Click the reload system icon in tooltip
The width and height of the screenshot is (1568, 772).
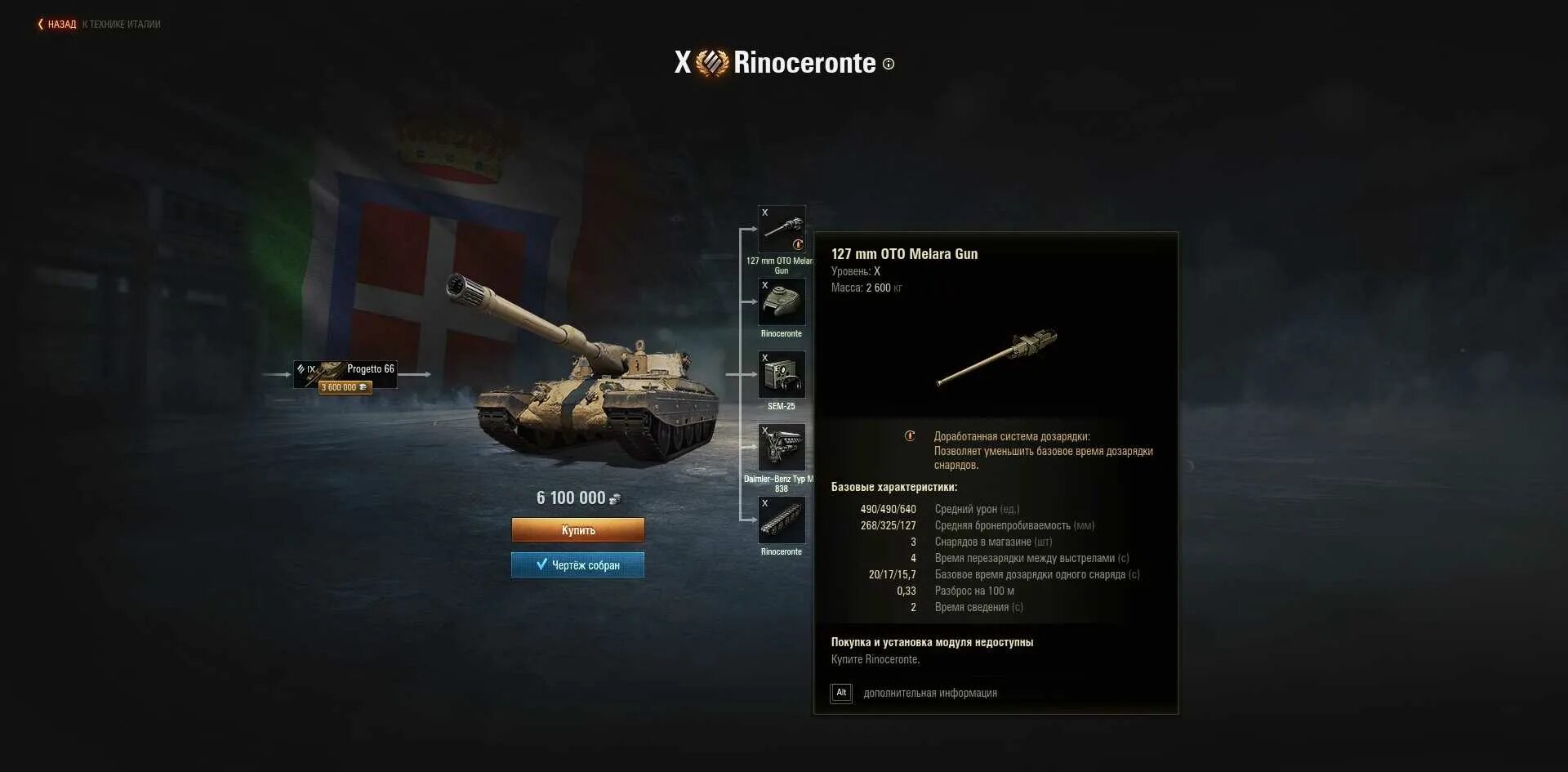click(x=910, y=436)
